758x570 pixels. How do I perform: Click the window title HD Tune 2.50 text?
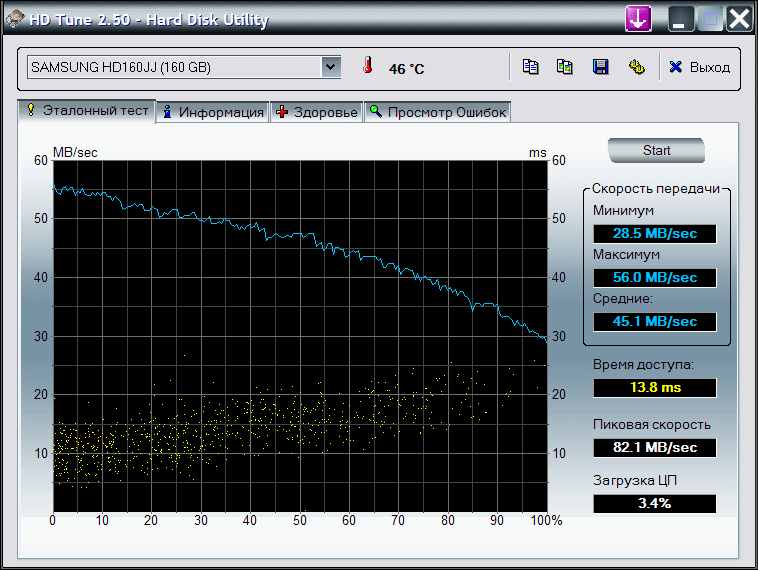point(149,20)
